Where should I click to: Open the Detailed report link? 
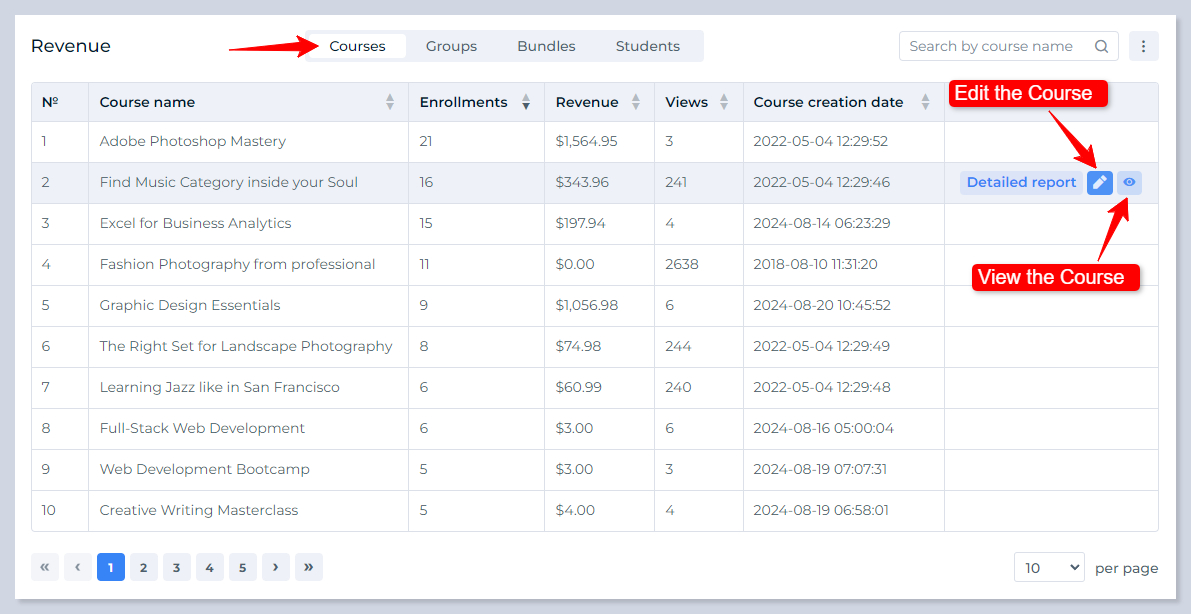(x=1021, y=183)
